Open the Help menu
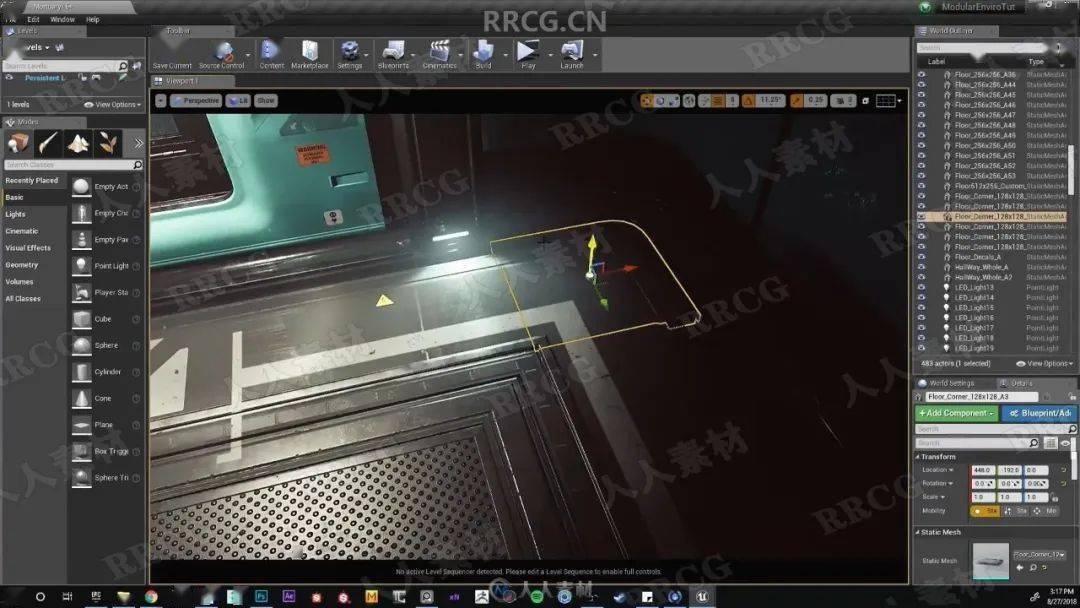The height and width of the screenshot is (608, 1080). pyautogui.click(x=92, y=19)
